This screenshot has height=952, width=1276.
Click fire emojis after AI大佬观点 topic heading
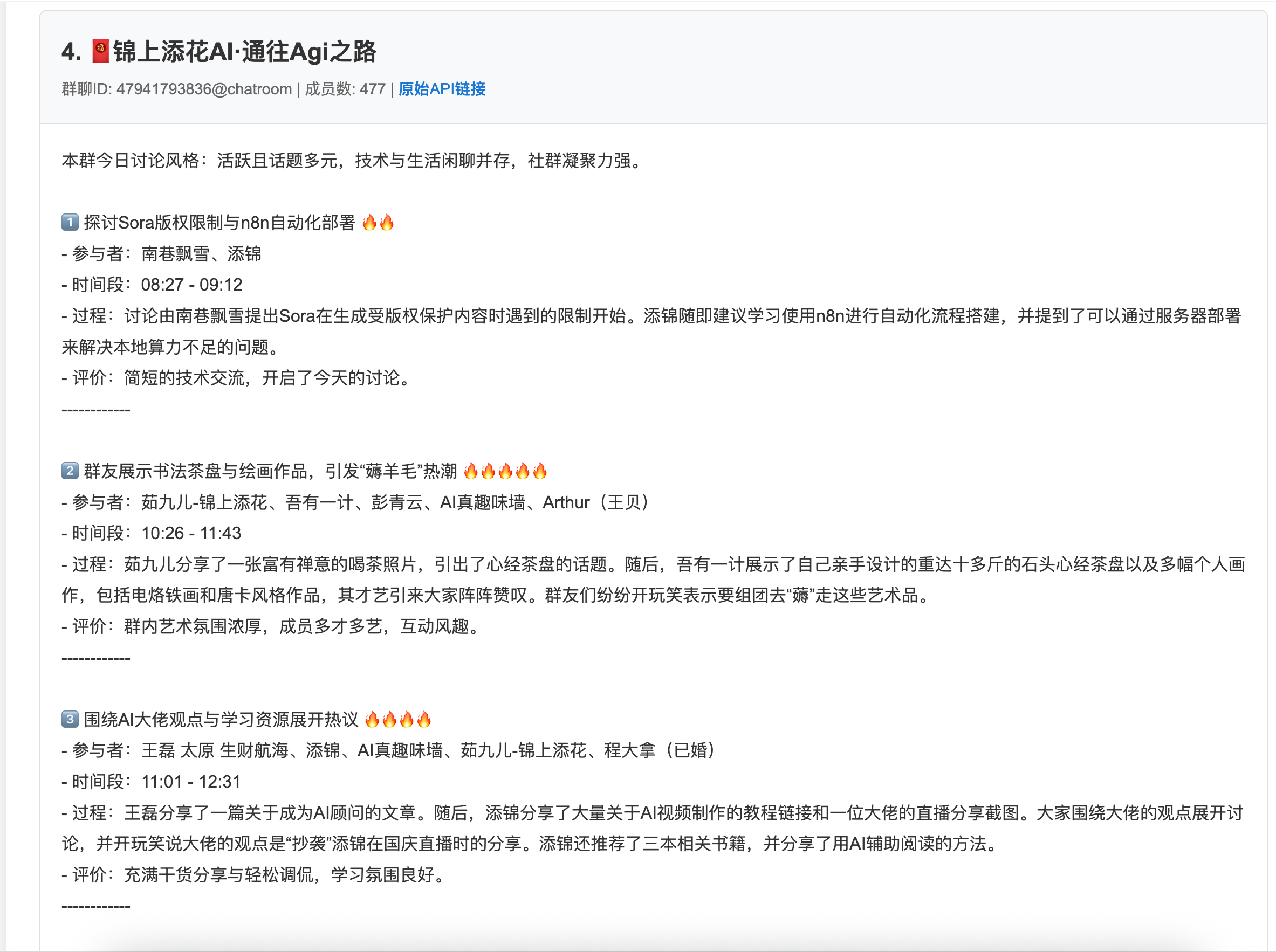tap(398, 719)
